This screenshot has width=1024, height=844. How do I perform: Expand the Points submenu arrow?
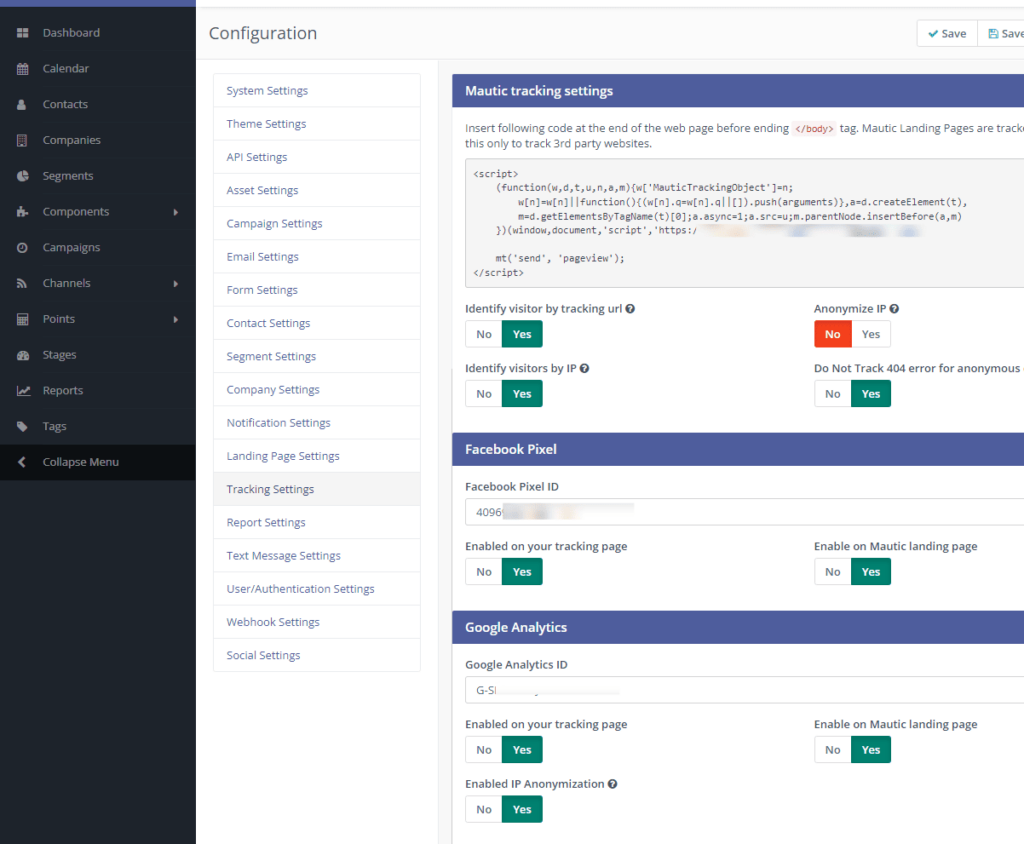pos(176,319)
